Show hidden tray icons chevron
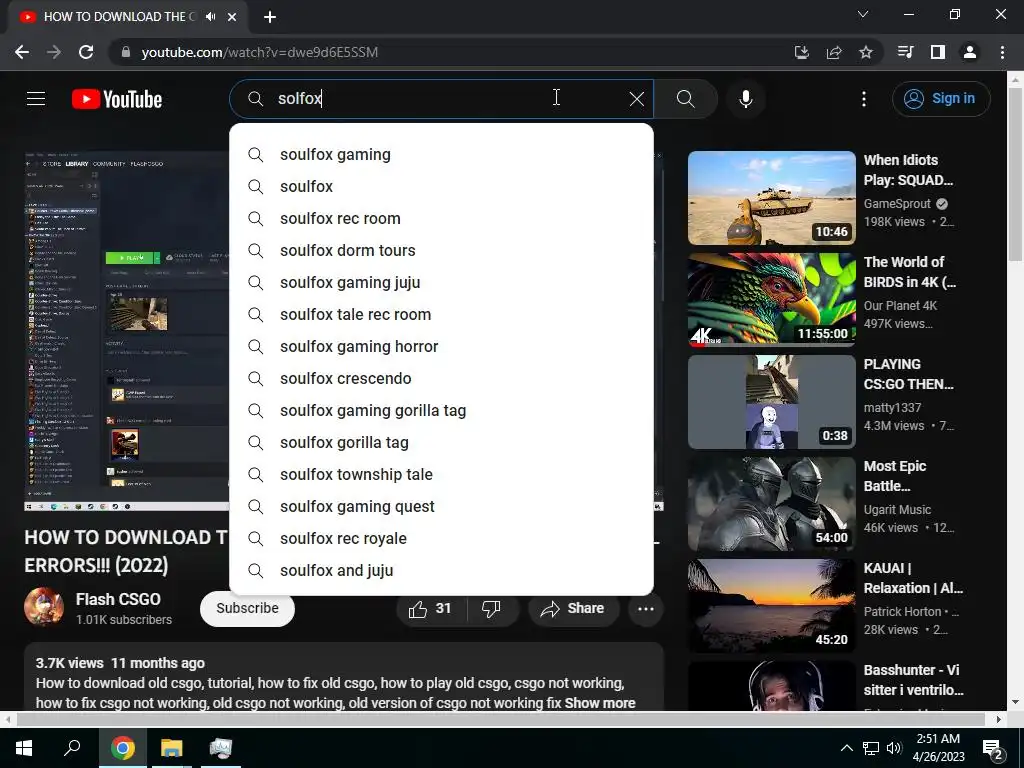The width and height of the screenshot is (1024, 768). (x=846, y=748)
